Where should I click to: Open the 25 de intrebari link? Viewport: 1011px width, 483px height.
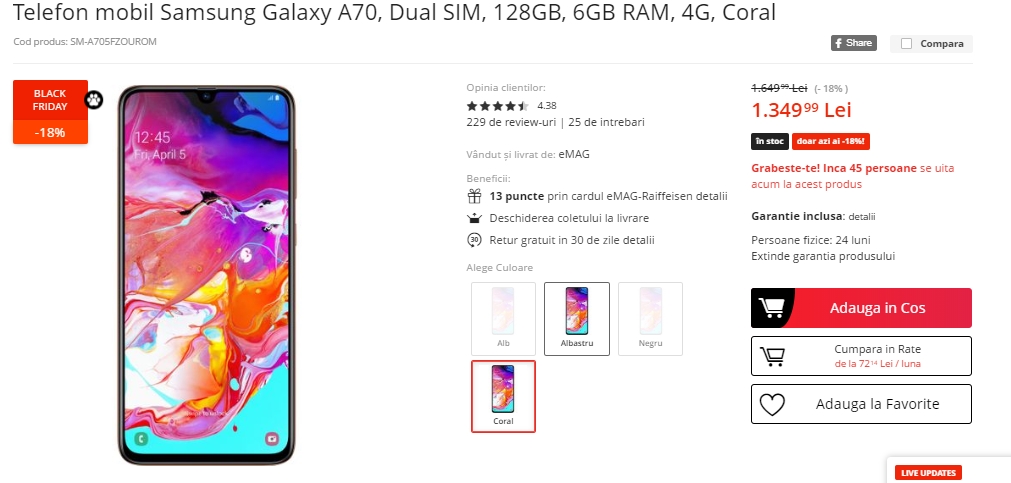click(x=607, y=122)
